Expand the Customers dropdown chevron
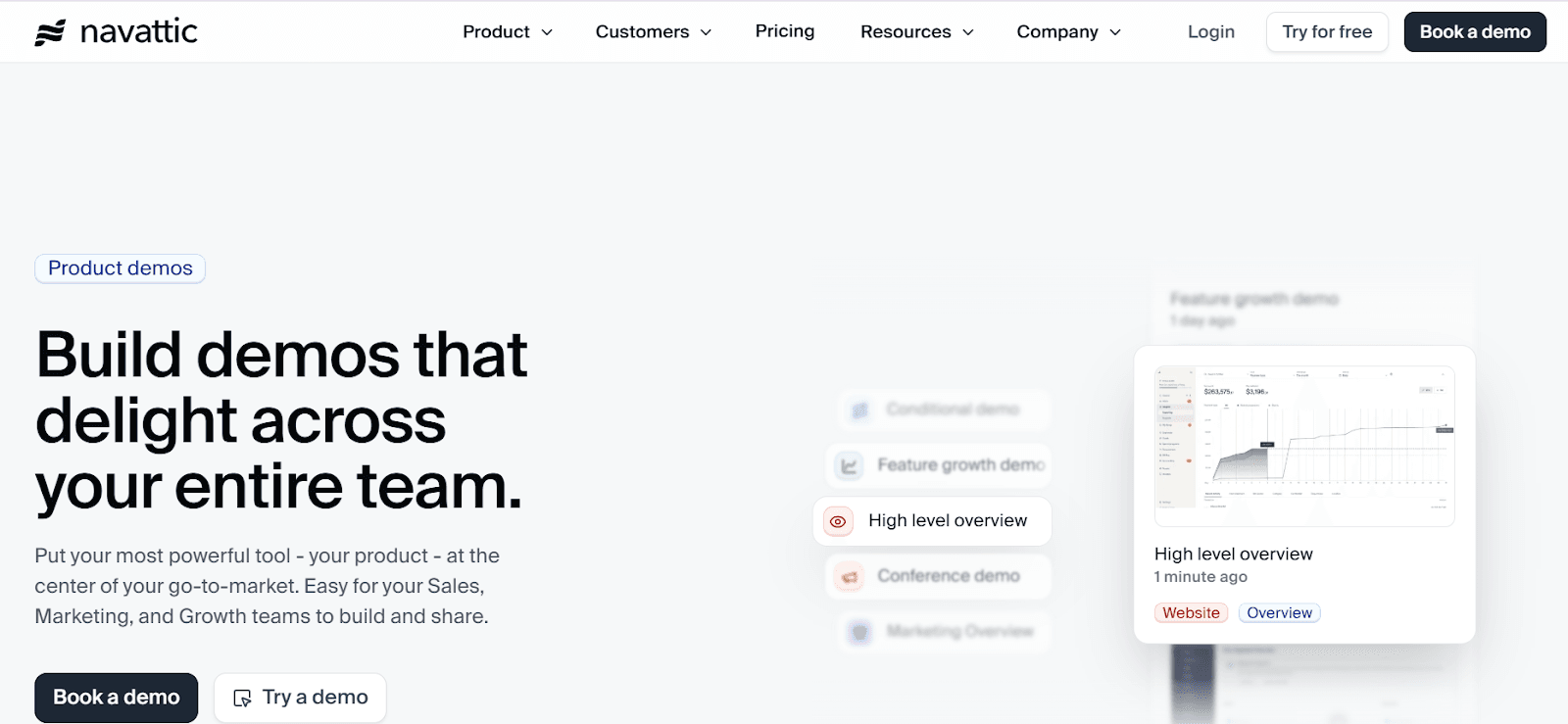Viewport: 1568px width, 724px height. 706,32
